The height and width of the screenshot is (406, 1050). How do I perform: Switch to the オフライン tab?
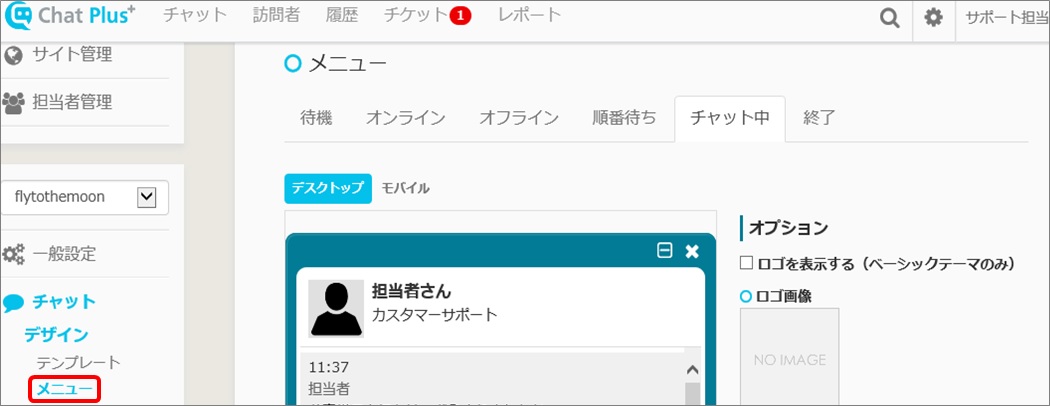tap(519, 118)
